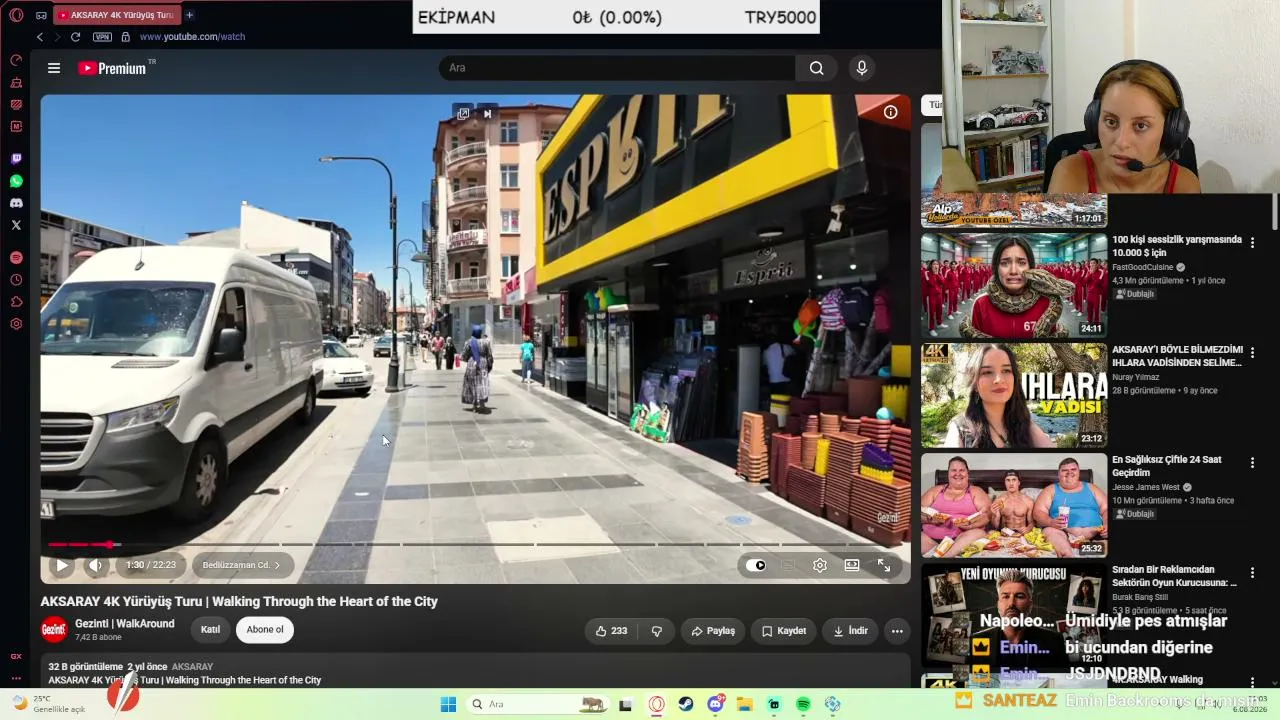Open browsing history clock icon in sidebar
The width and height of the screenshot is (1280, 720).
pyautogui.click(x=16, y=280)
